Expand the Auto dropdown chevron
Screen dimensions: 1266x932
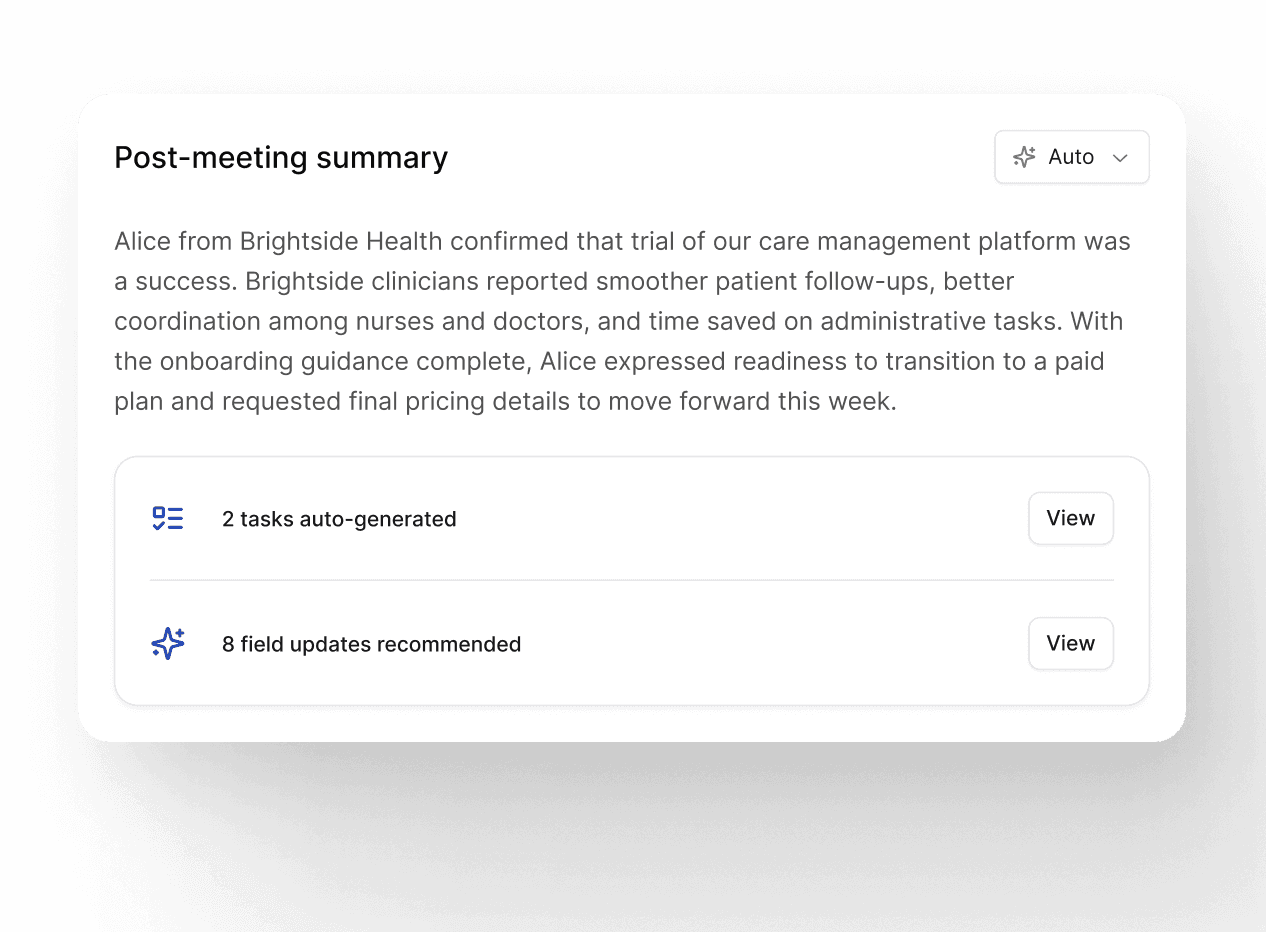click(1121, 158)
